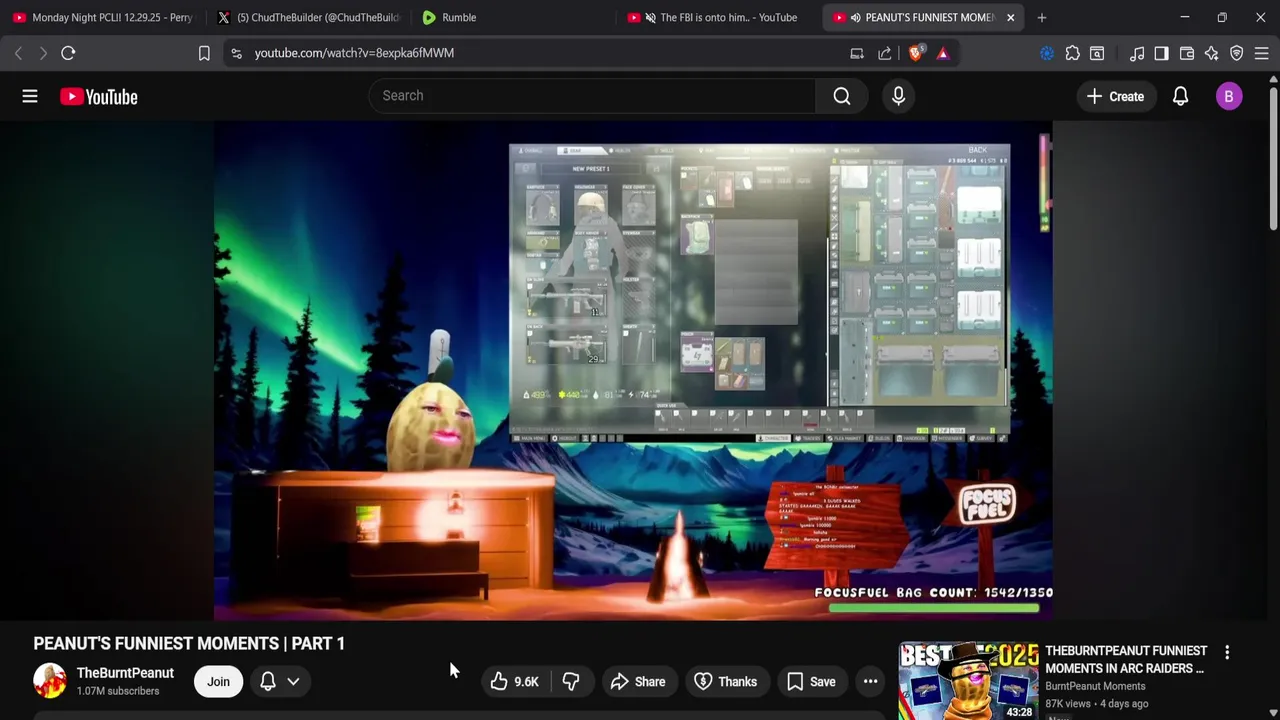Viewport: 1280px width, 720px height.
Task: Expand the subscription notification dropdown chevron
Action: tap(293, 681)
